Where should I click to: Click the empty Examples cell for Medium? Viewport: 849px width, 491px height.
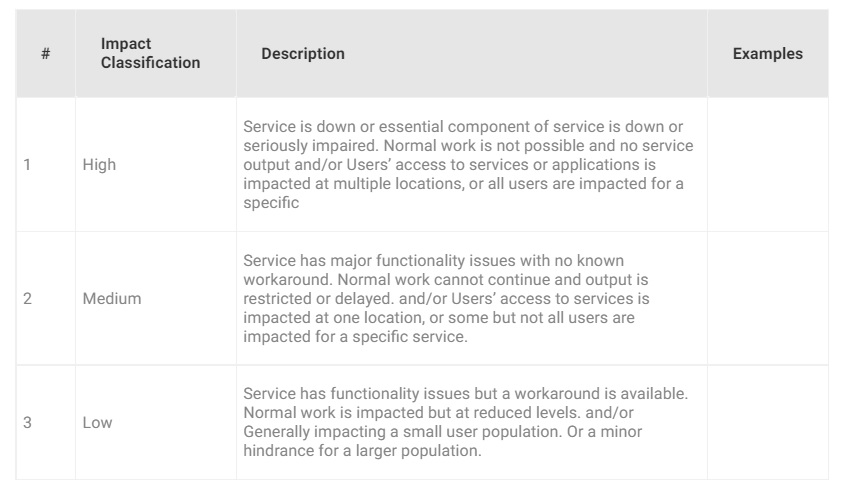point(767,298)
